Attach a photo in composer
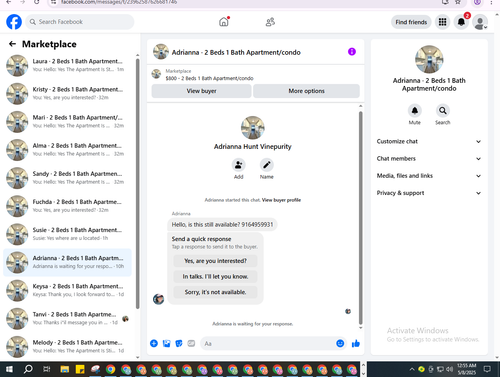This screenshot has width=500, height=377. (x=166, y=343)
